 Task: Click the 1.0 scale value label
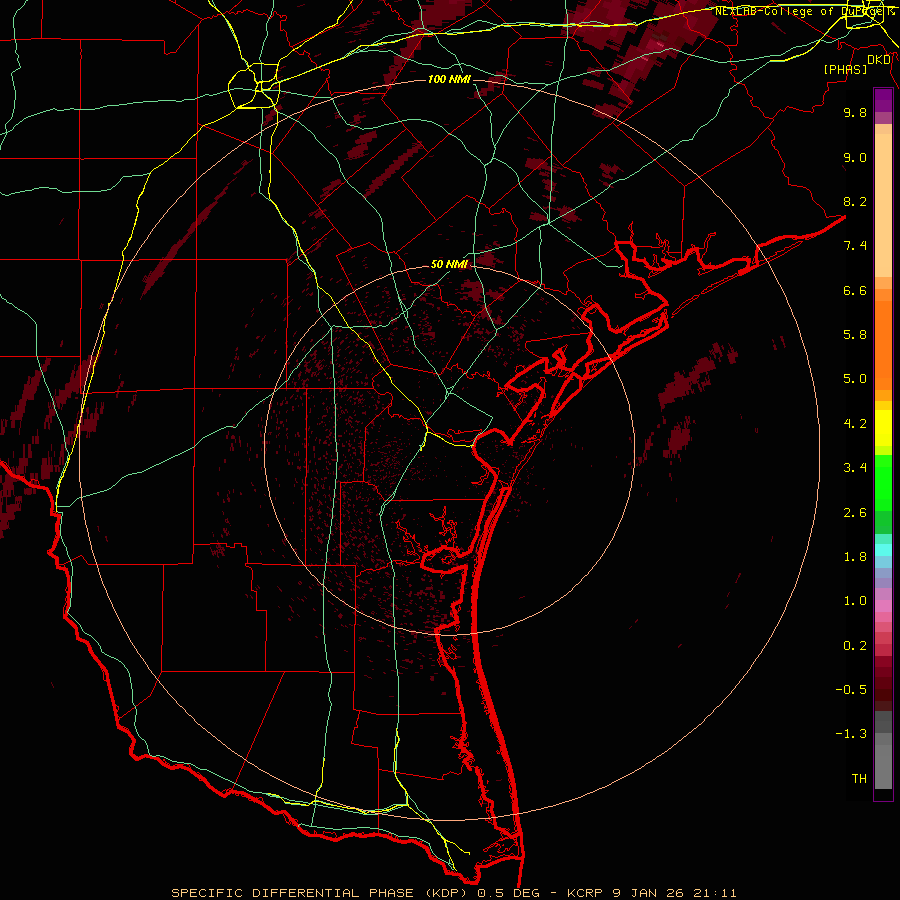pyautogui.click(x=855, y=601)
